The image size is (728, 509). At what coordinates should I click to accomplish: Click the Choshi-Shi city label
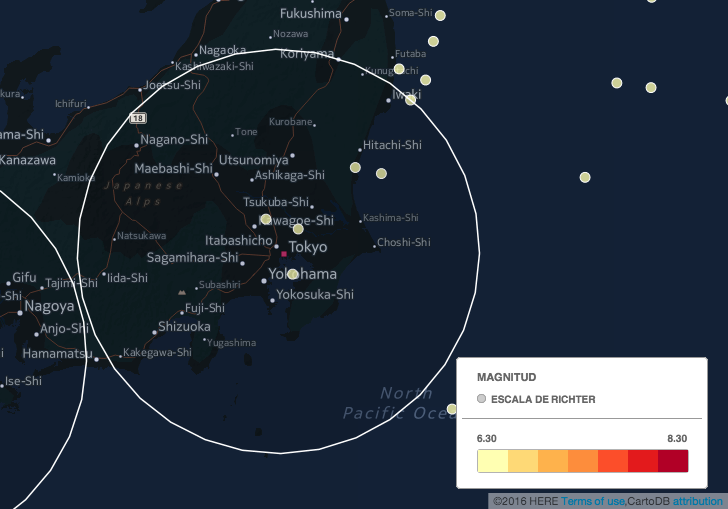pos(405,242)
